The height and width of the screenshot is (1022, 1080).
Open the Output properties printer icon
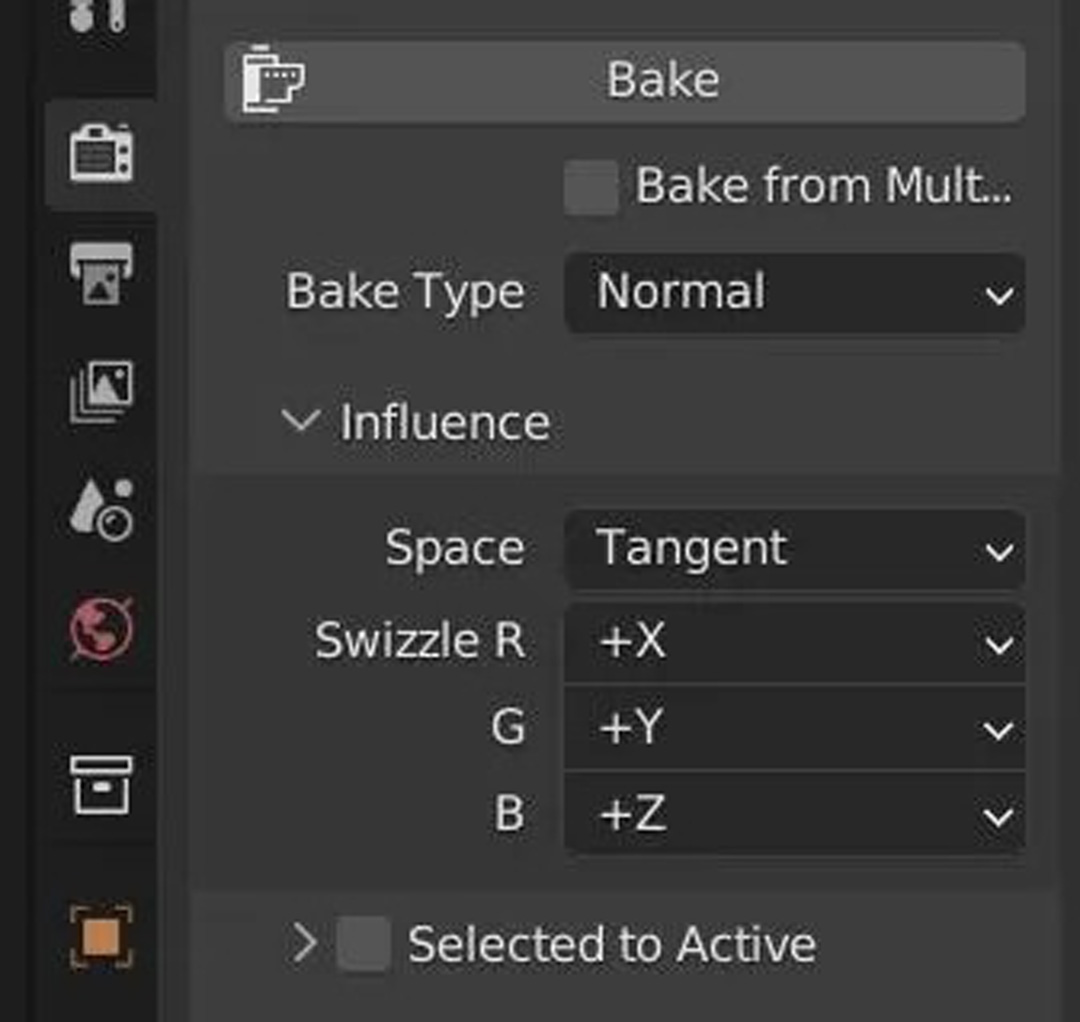pos(101,273)
